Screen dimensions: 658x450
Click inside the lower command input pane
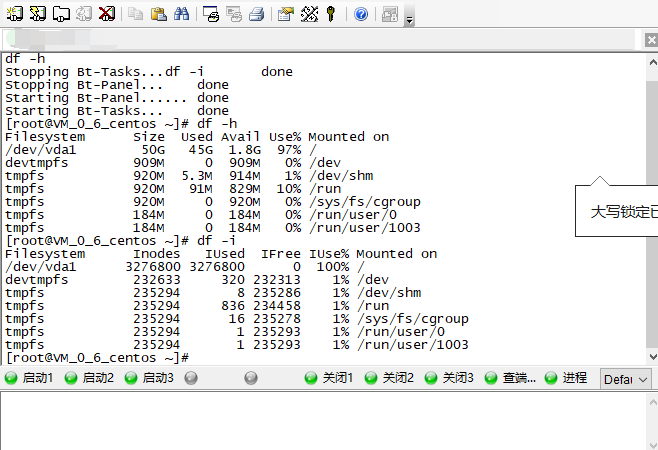323,421
